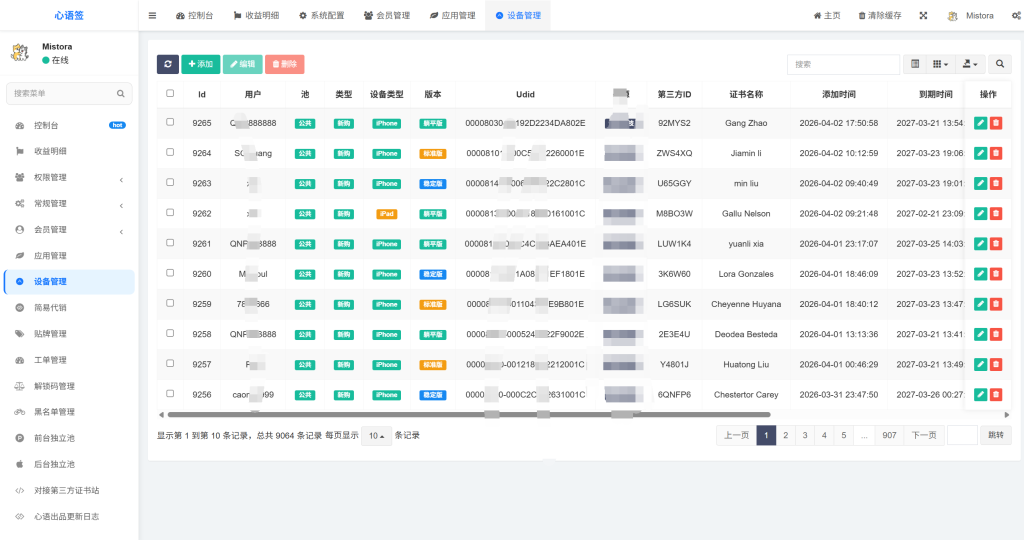Expand 会员管理 submenu in sidebar
The width and height of the screenshot is (1024, 540).
[x=69, y=230]
